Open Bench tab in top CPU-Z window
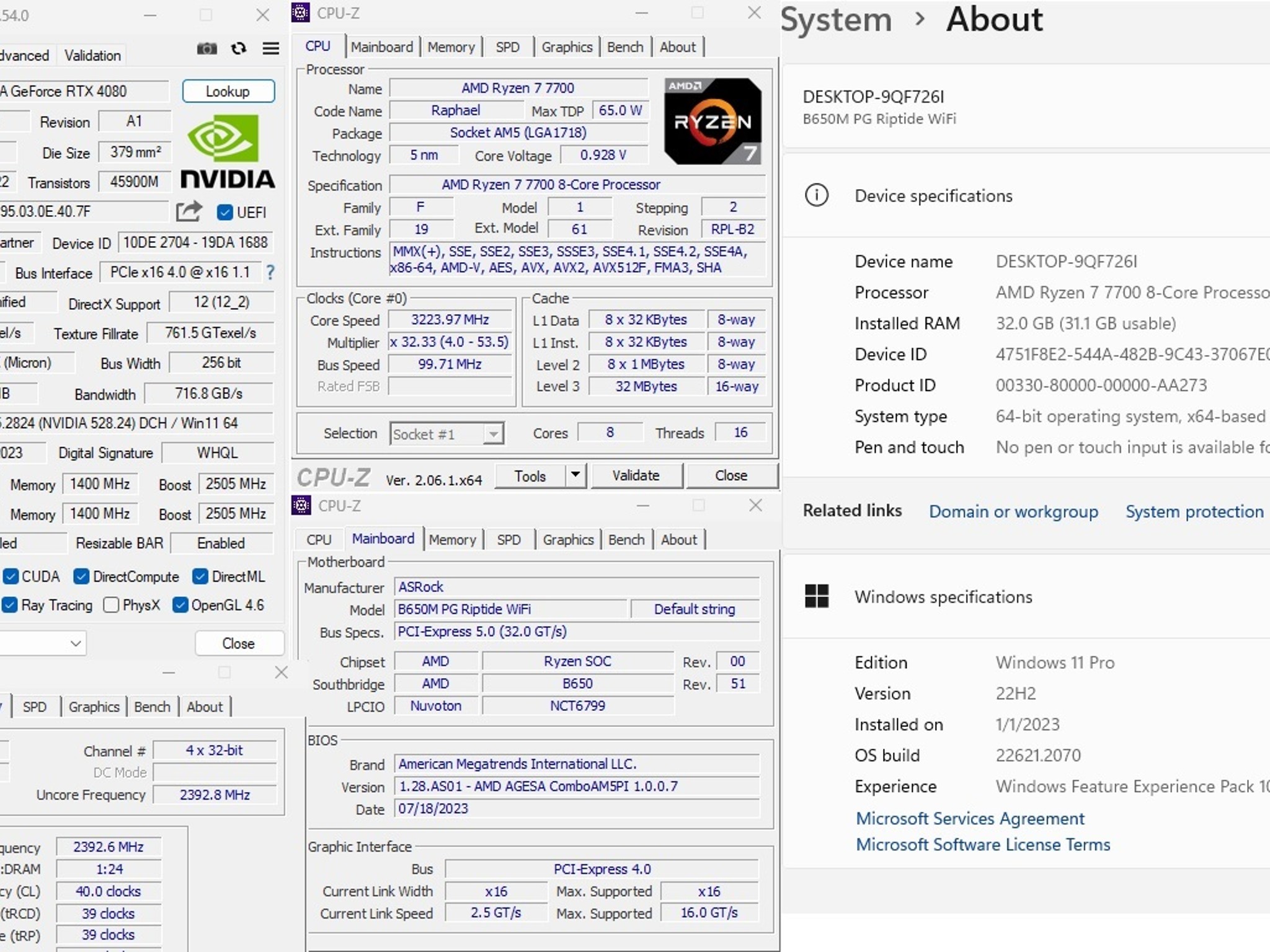 pyautogui.click(x=625, y=47)
